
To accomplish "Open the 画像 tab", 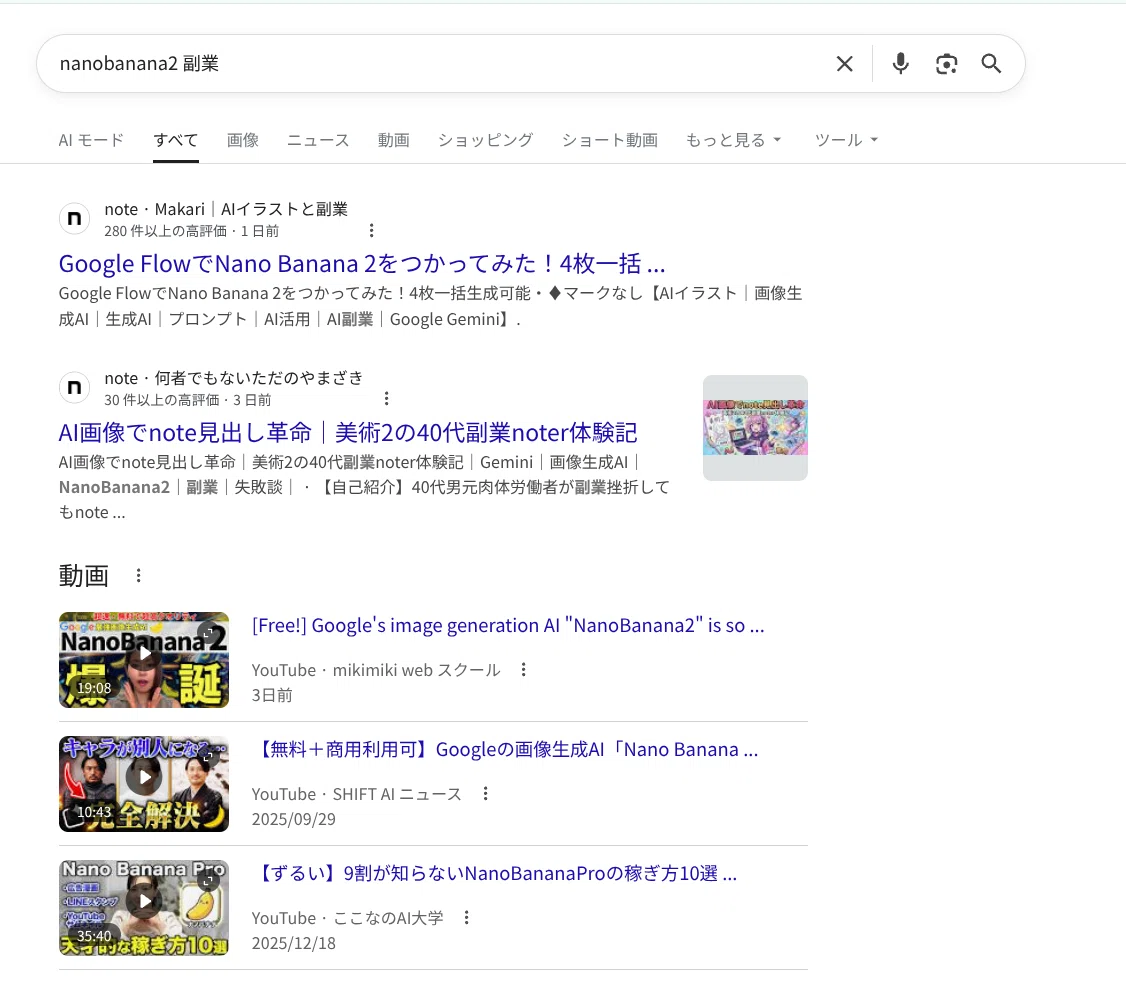I will (x=243, y=140).
